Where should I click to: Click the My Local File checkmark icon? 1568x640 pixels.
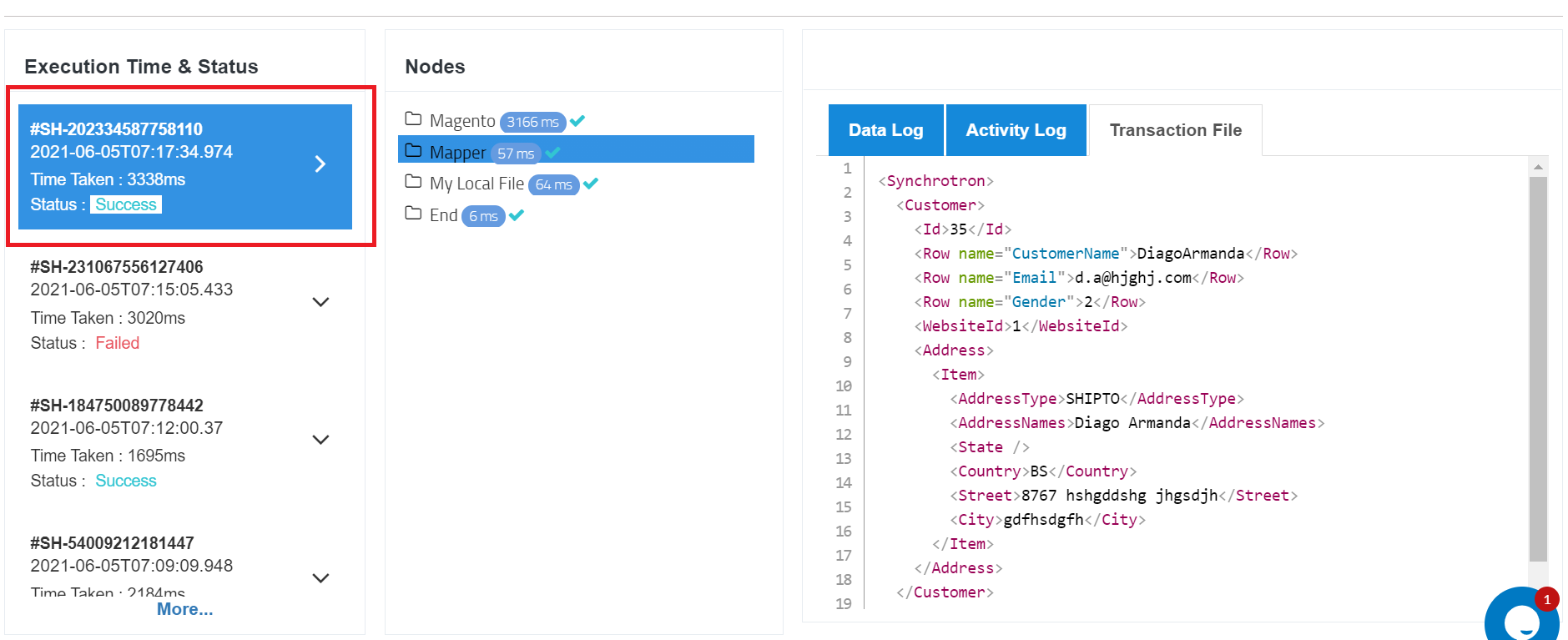(x=591, y=184)
